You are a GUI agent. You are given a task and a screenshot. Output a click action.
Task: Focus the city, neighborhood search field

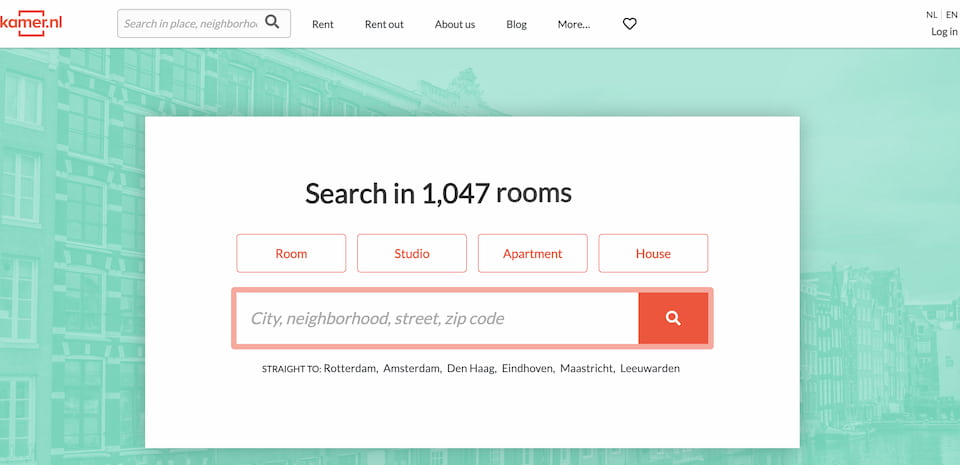coord(437,319)
